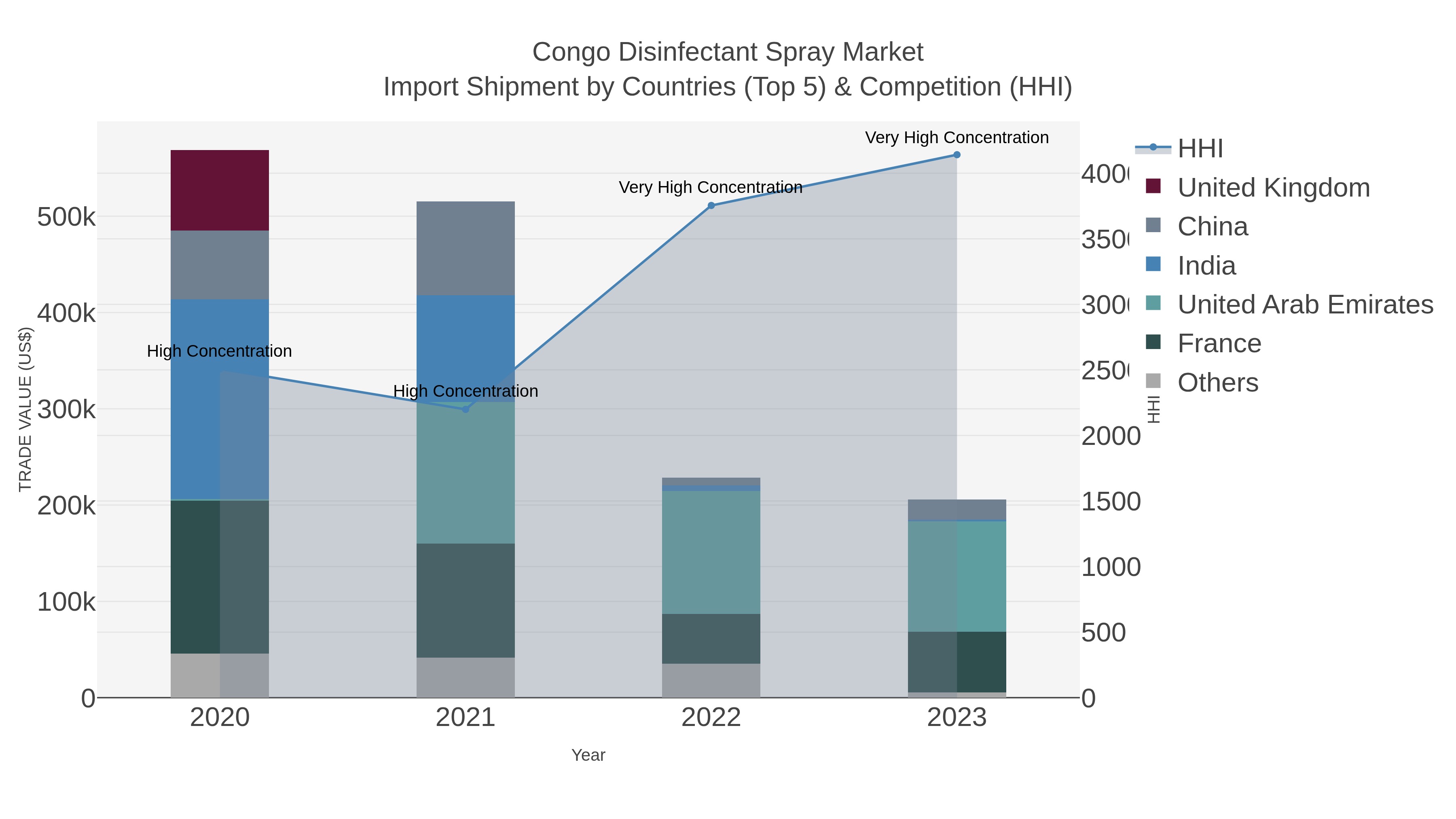Select the 2021 France bar segment
Image resolution: width=1456 pixels, height=819 pixels.
[466, 601]
